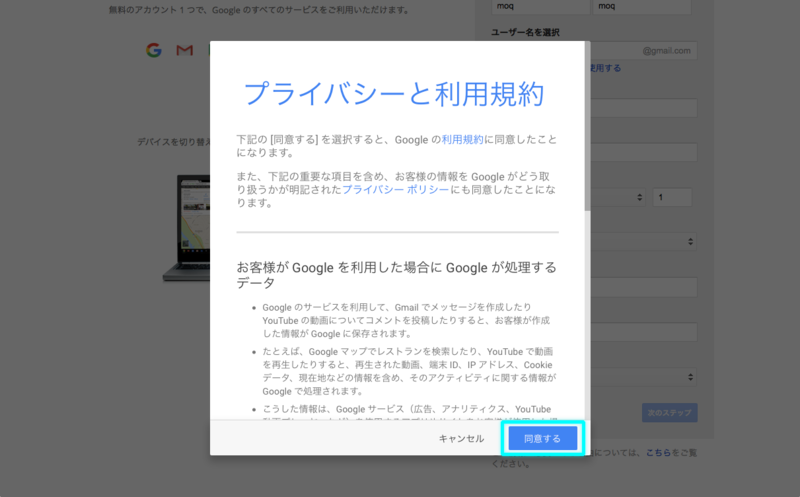Image resolution: width=800 pixels, height=497 pixels.
Task: Open the birth month dropdown arrows
Action: (639, 197)
